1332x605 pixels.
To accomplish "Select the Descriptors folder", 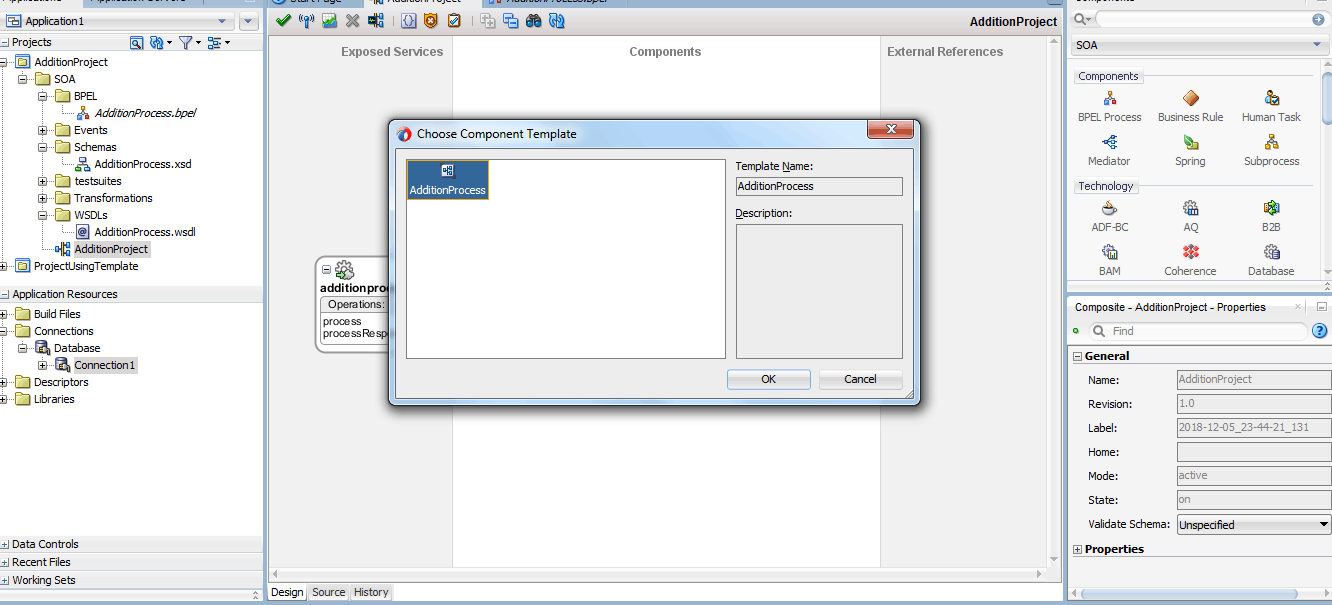I will (61, 382).
